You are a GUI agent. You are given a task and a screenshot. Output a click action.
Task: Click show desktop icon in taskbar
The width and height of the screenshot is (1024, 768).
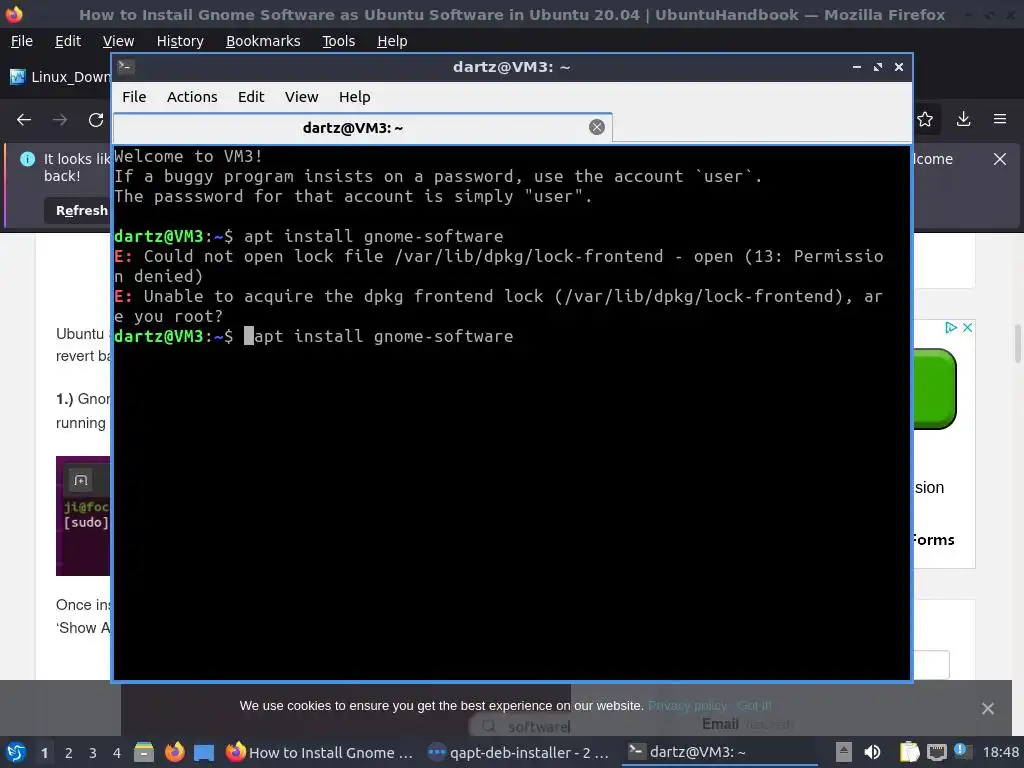[x=204, y=753]
